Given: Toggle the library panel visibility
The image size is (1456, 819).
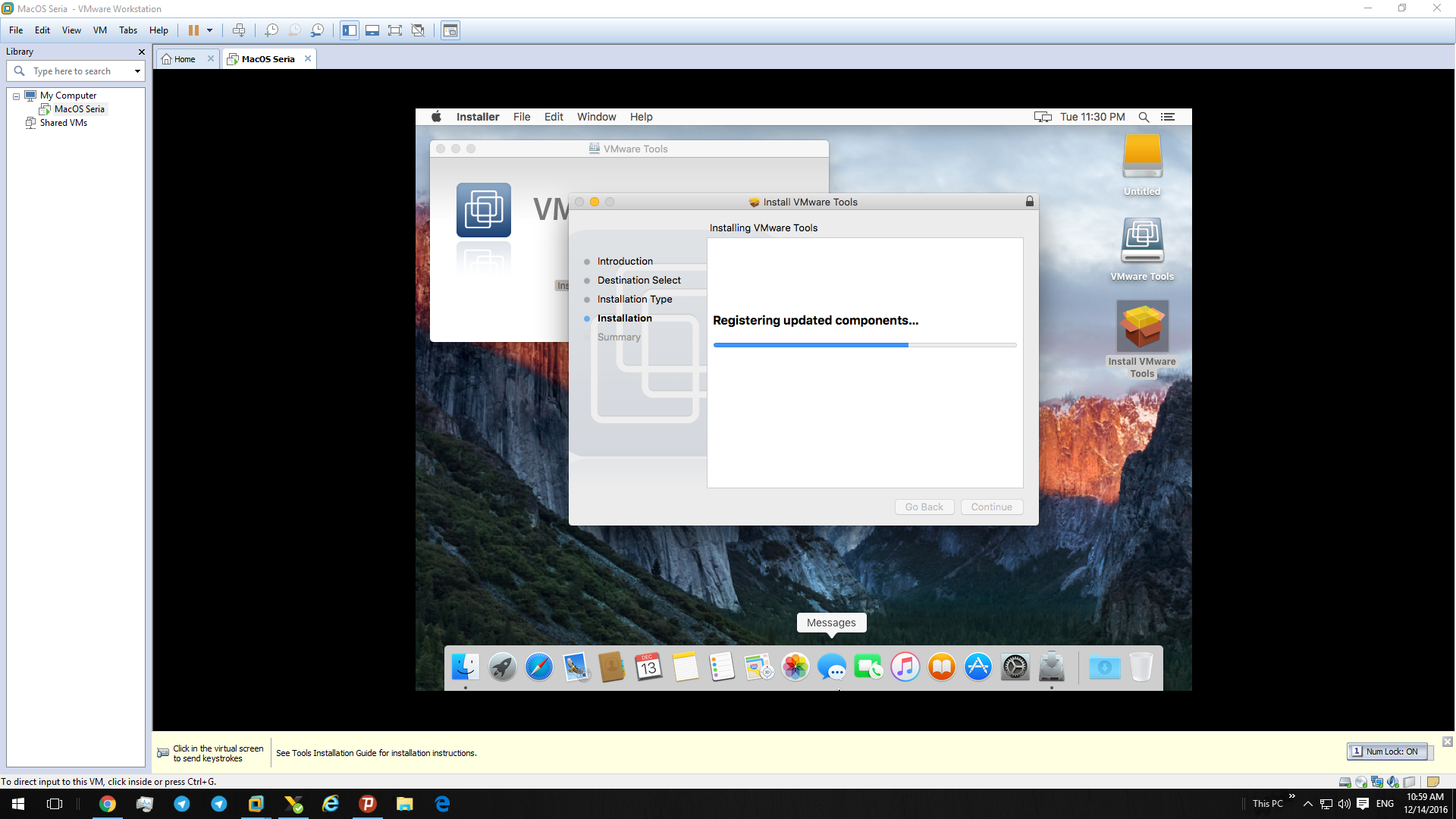Looking at the screenshot, I should pos(350,30).
